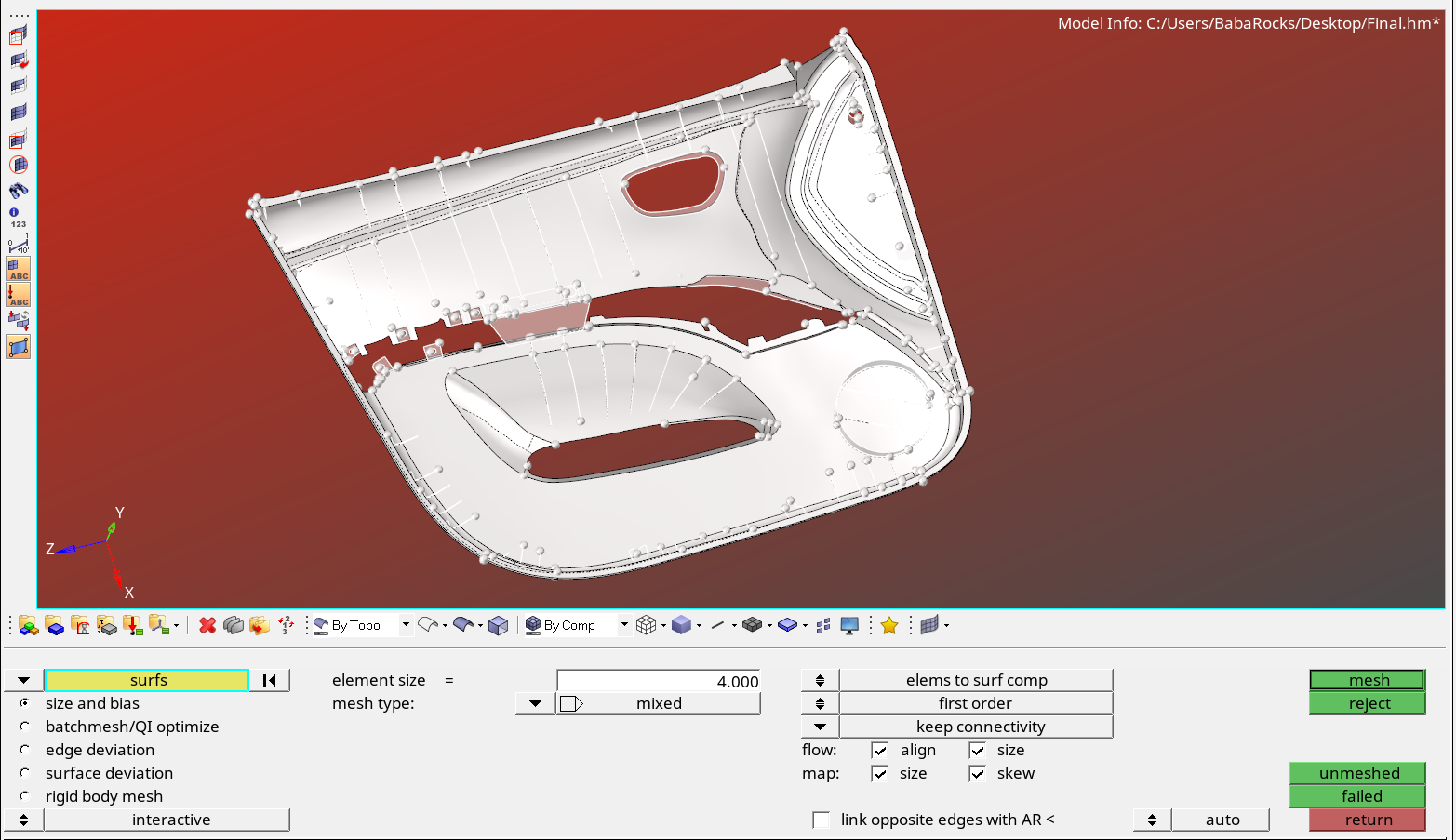Disable the skew map checkbox

click(x=978, y=773)
